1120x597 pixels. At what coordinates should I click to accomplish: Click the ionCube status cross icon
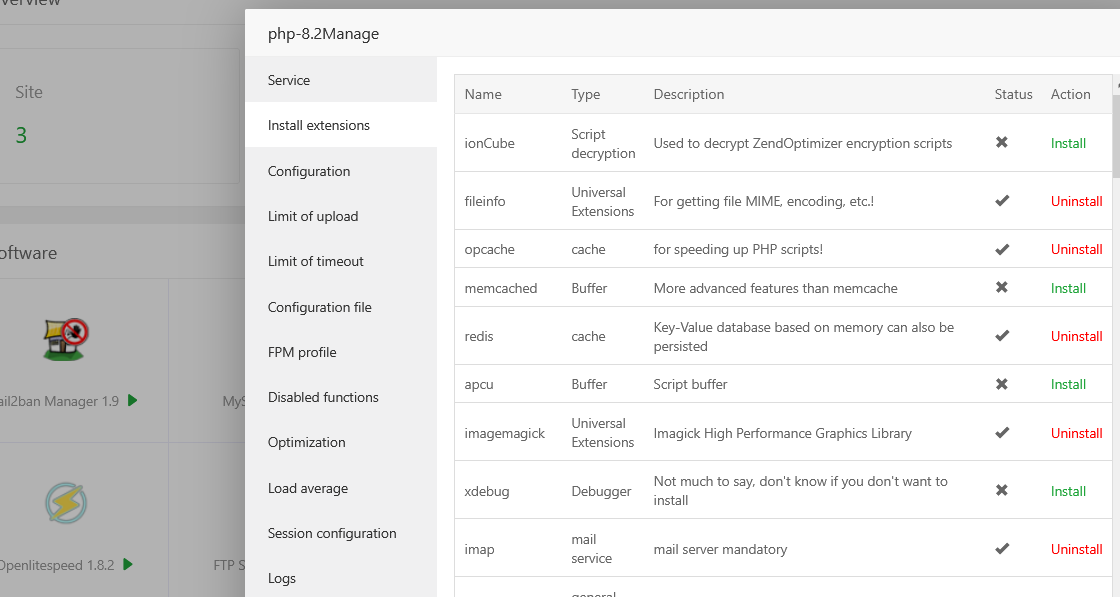(x=1002, y=143)
